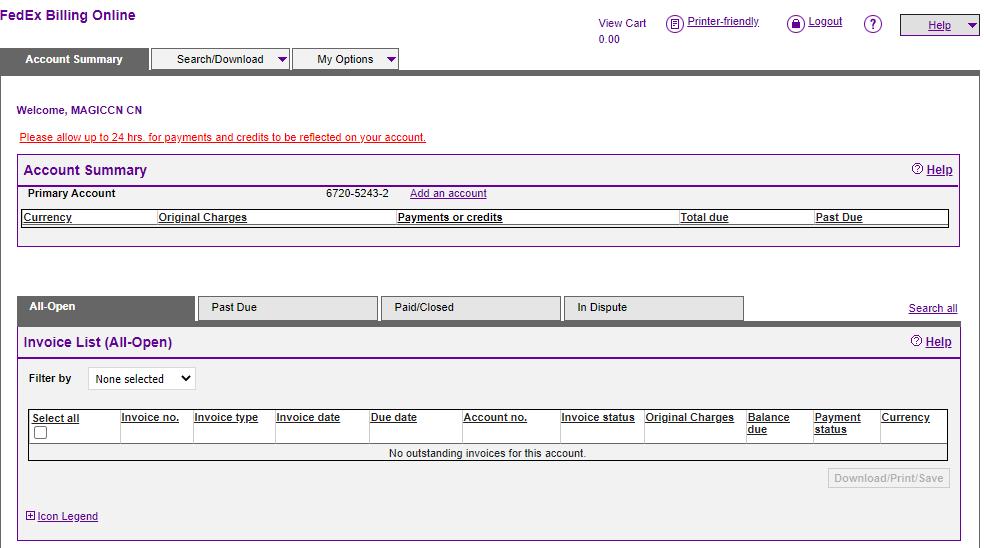Click the Download/Print/Save button
The height and width of the screenshot is (548, 984).
(x=889, y=478)
